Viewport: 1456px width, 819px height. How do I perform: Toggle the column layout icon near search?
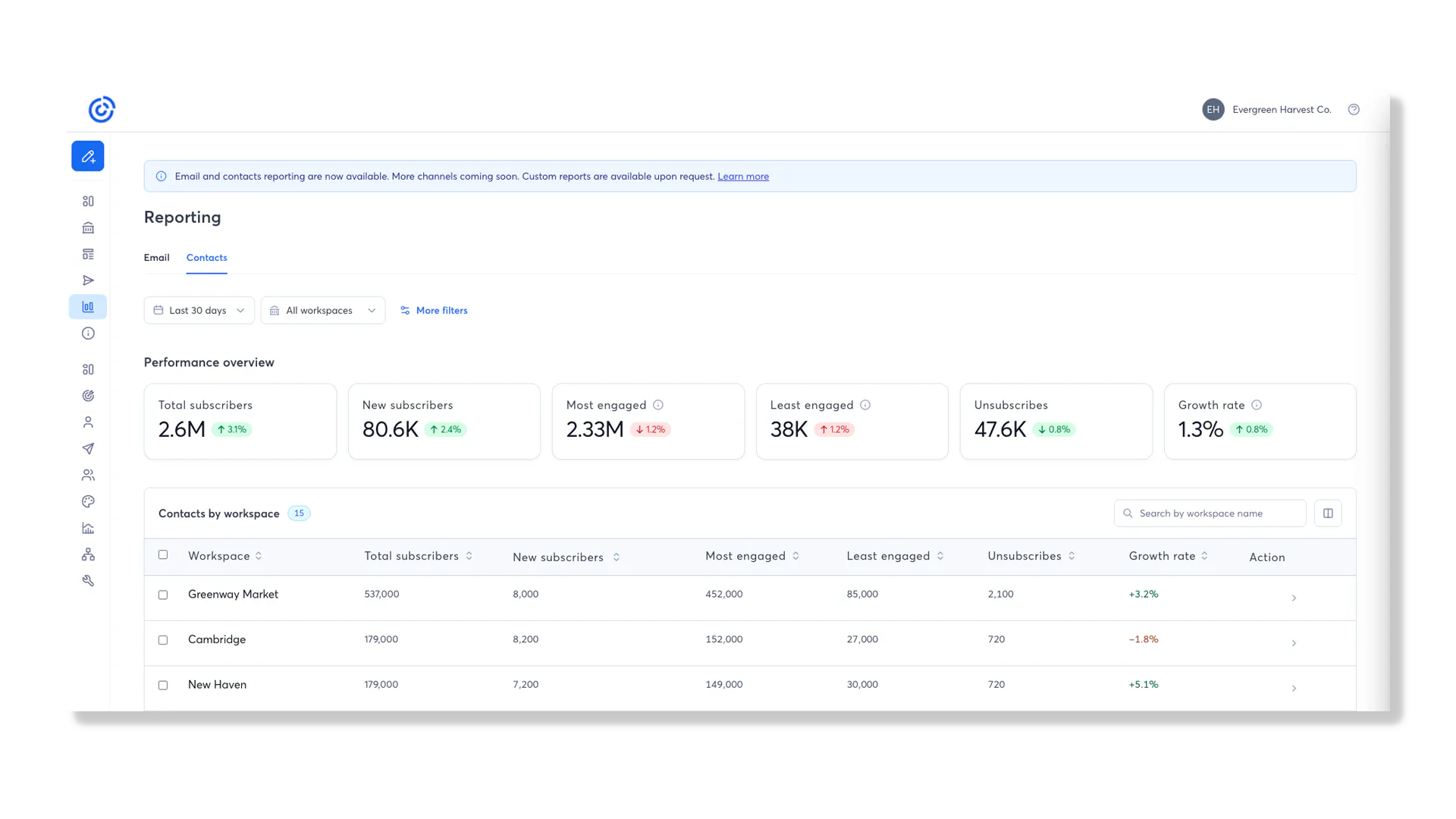pyautogui.click(x=1328, y=513)
